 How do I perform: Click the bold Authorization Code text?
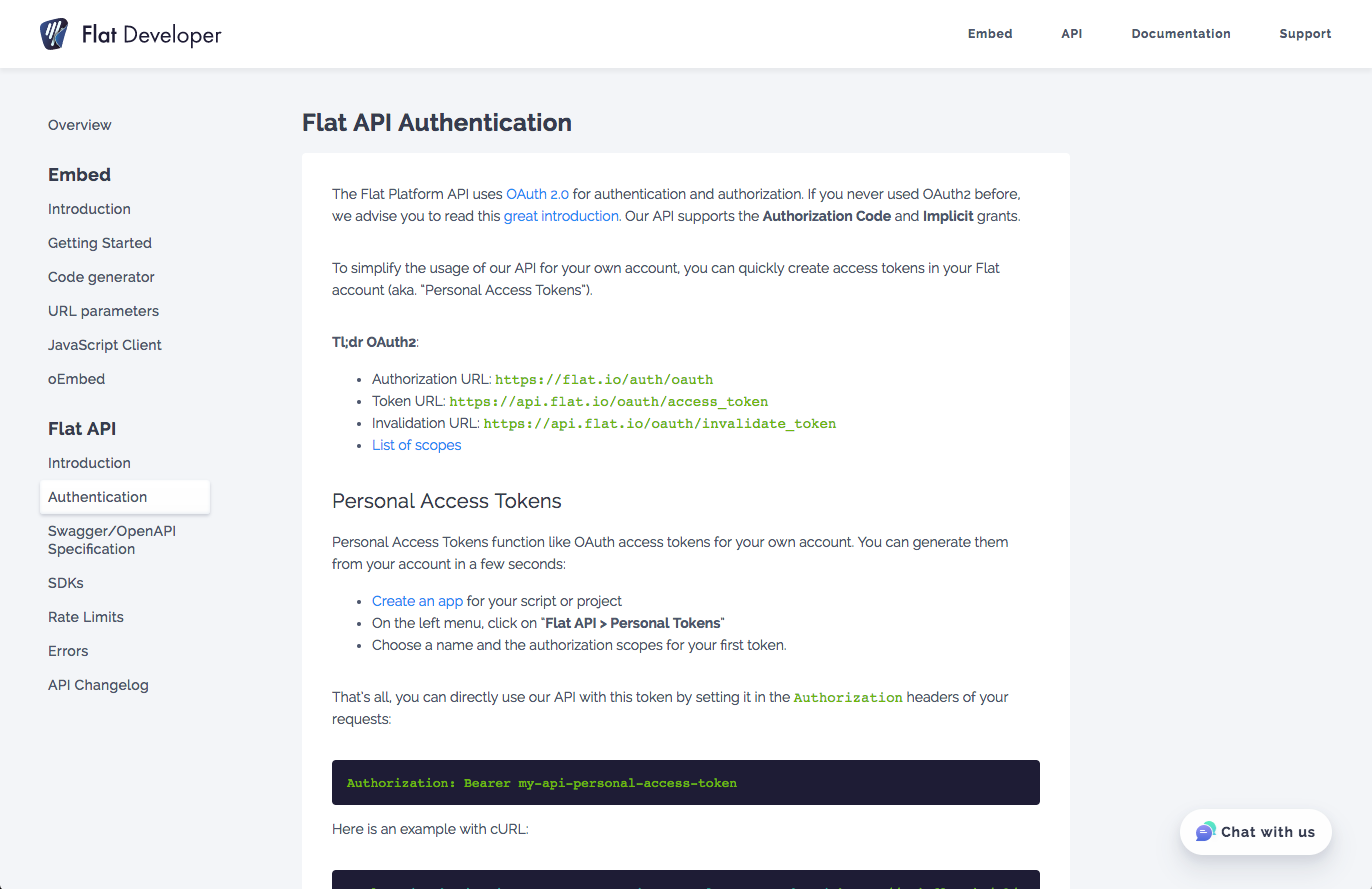tap(826, 216)
